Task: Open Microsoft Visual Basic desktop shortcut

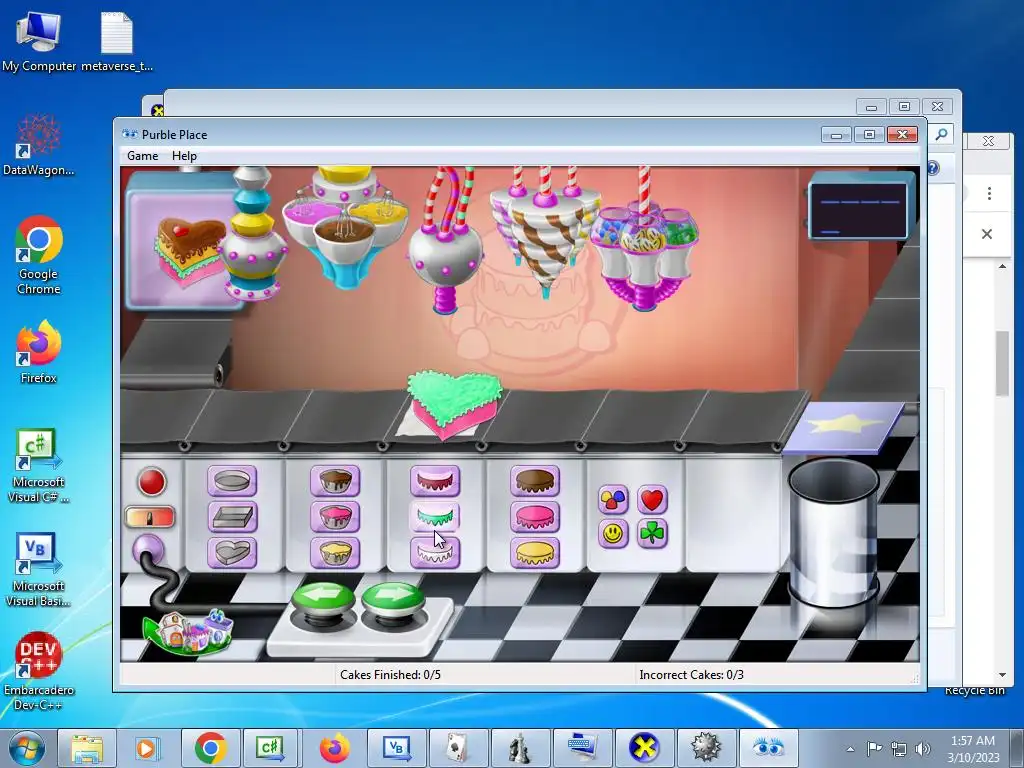Action: tap(39, 569)
